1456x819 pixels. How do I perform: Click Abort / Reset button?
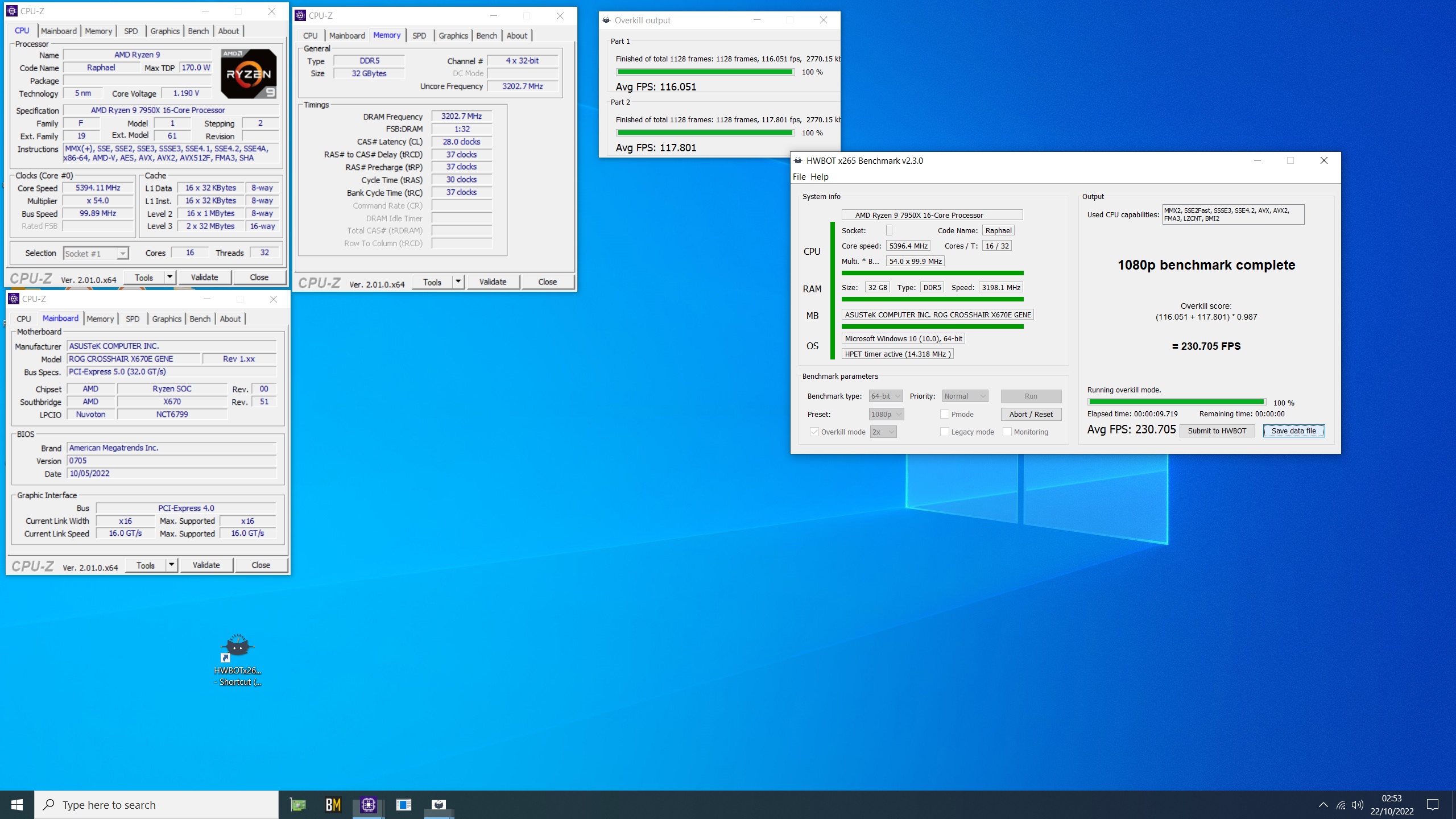[x=1031, y=414]
